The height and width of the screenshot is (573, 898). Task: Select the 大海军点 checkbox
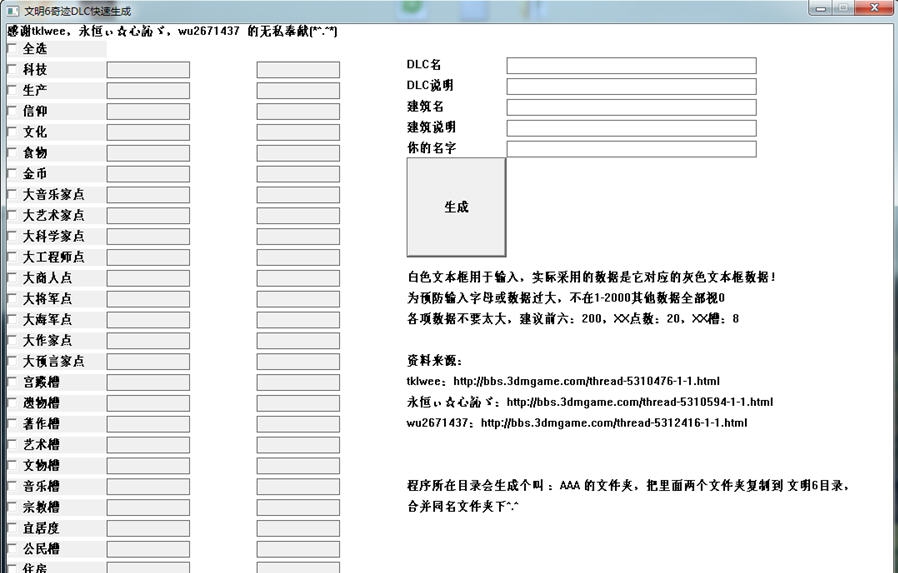pos(12,319)
